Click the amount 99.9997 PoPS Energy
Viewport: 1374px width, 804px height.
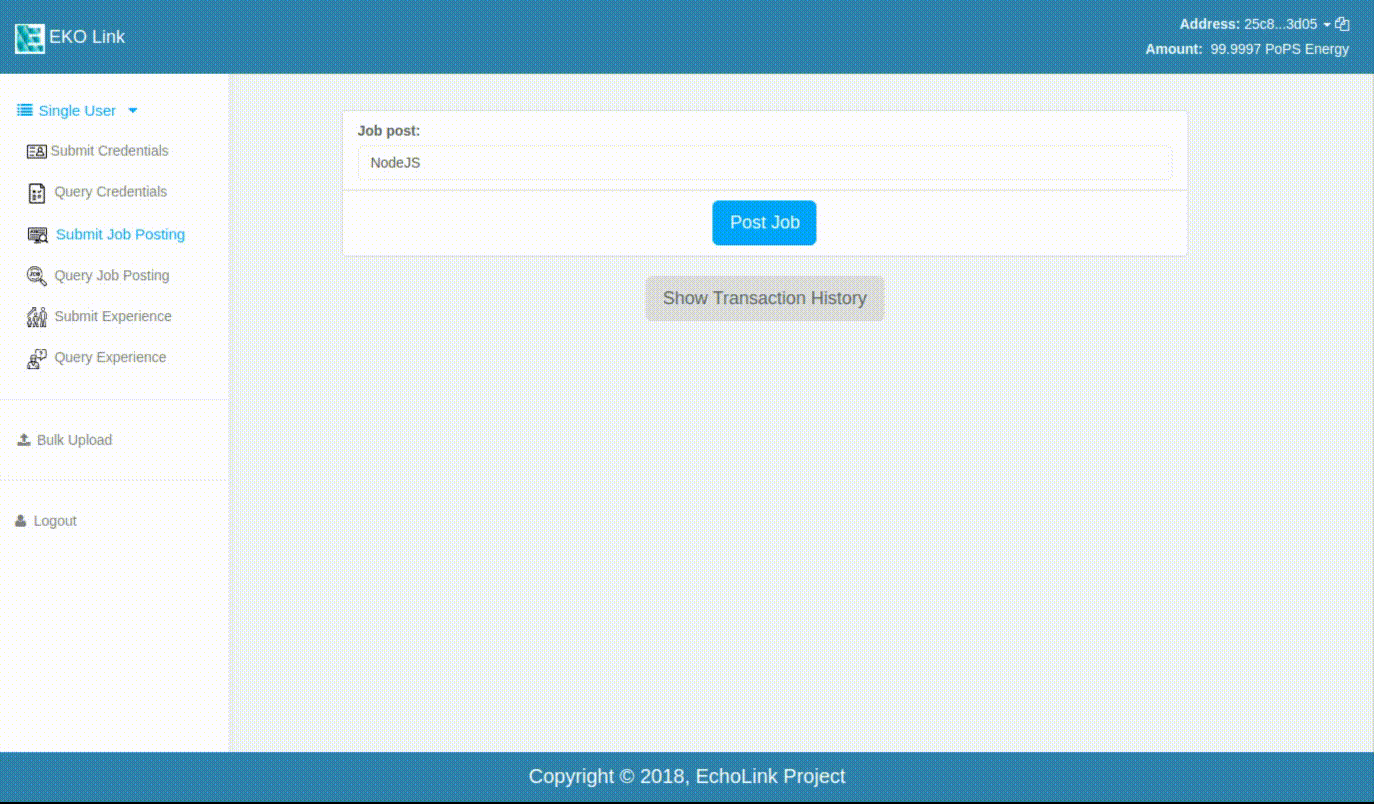click(x=1279, y=49)
